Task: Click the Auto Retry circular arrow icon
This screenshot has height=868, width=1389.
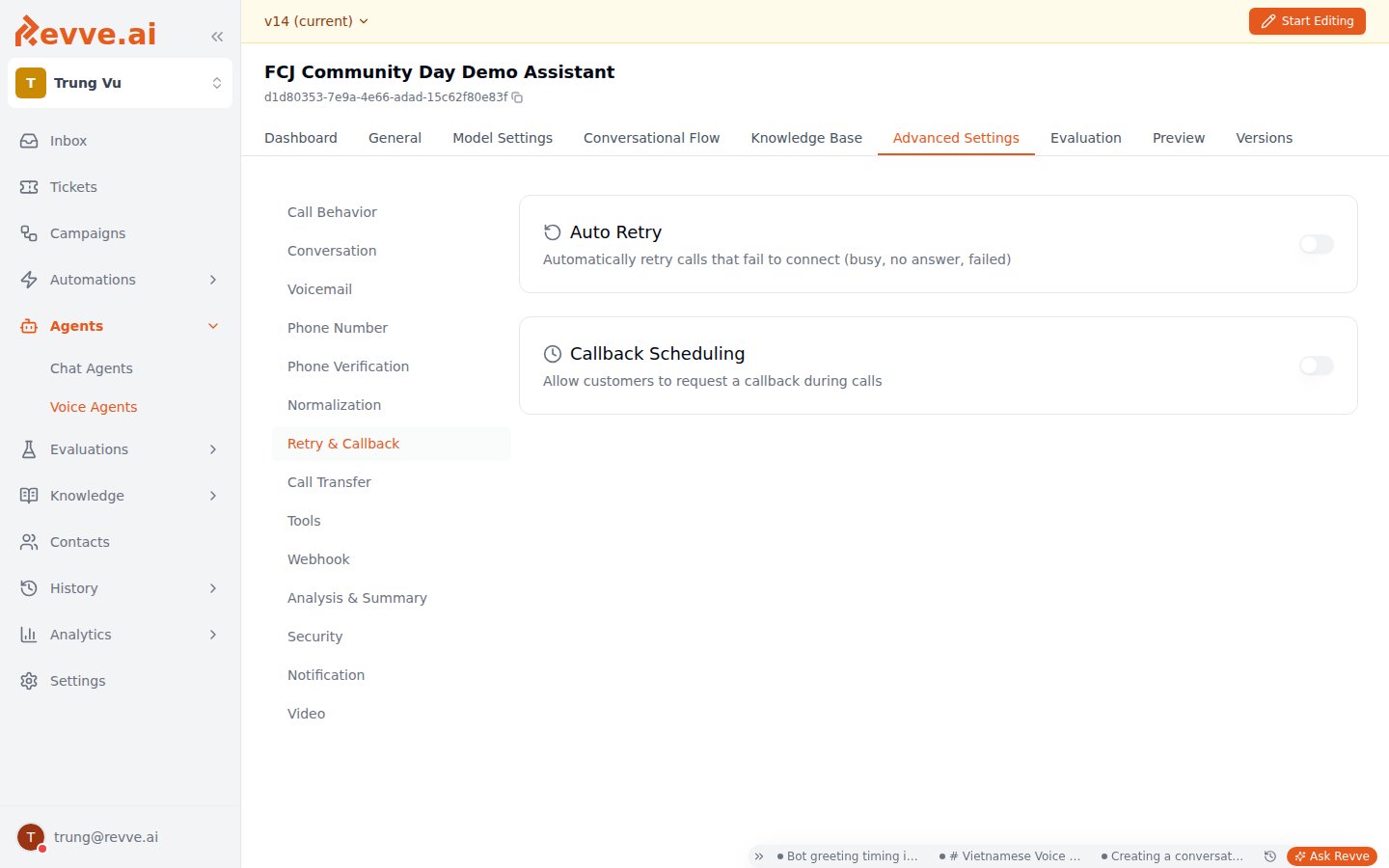Action: click(553, 232)
